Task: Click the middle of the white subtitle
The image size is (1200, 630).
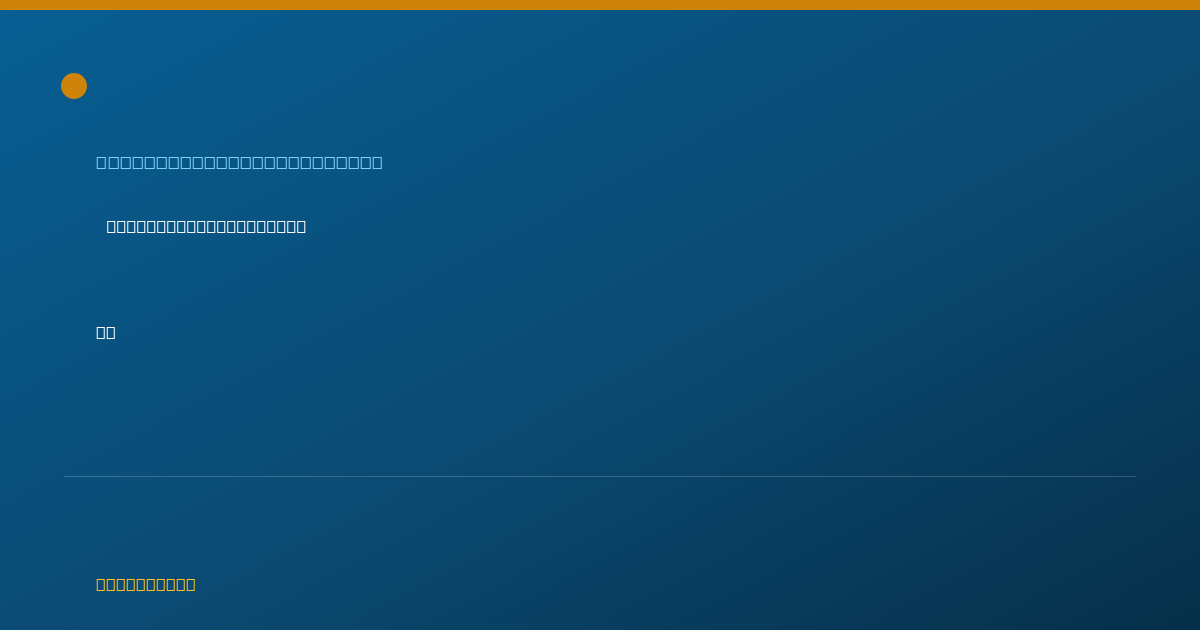Action: (206, 227)
